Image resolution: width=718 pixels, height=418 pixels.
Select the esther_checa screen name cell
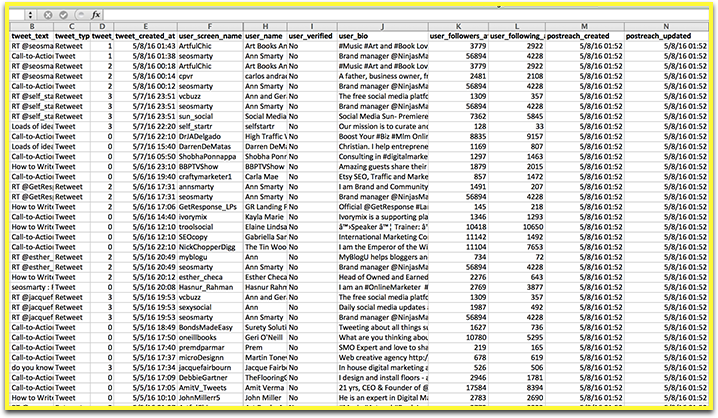[210, 277]
